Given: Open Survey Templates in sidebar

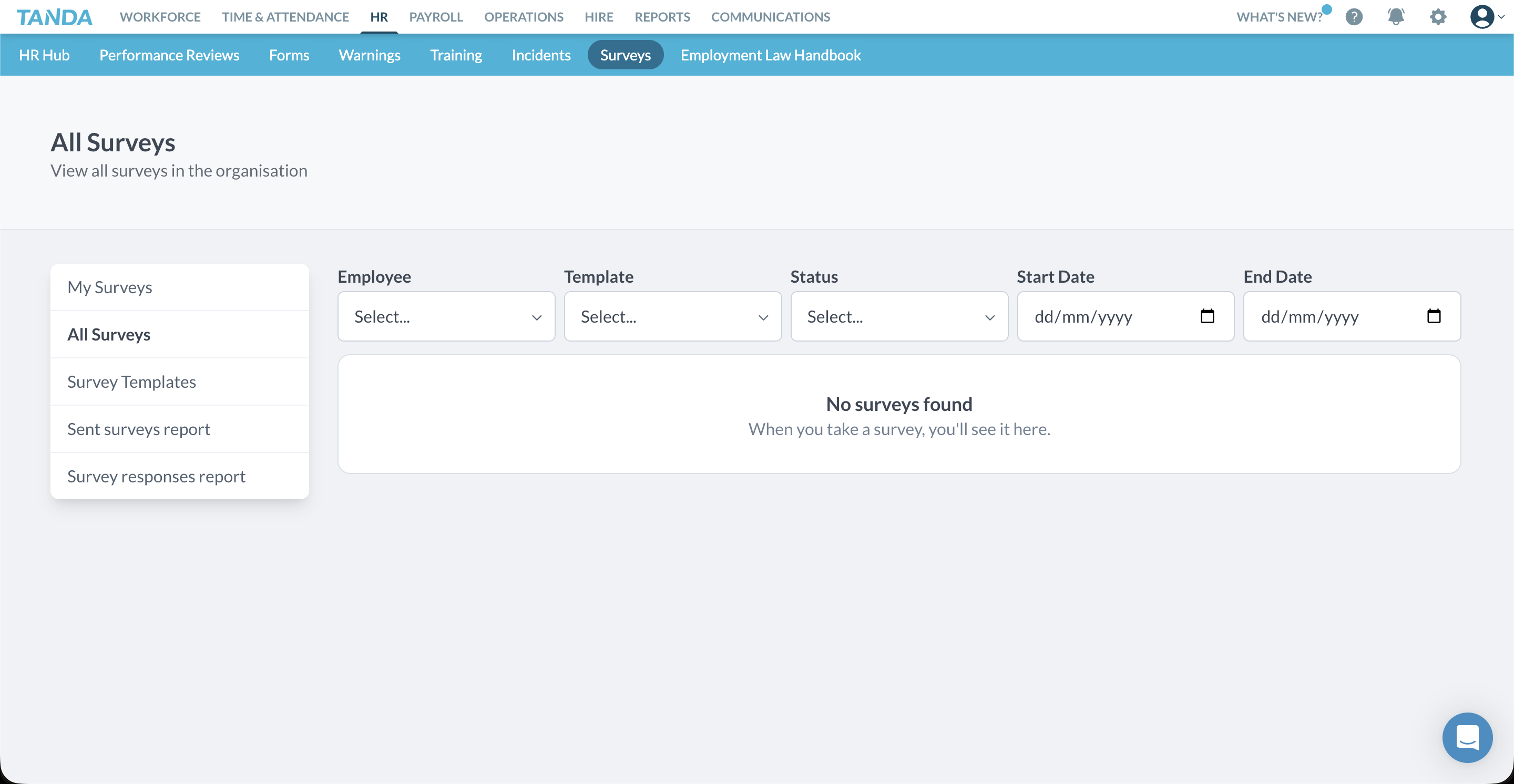Looking at the screenshot, I should (131, 381).
